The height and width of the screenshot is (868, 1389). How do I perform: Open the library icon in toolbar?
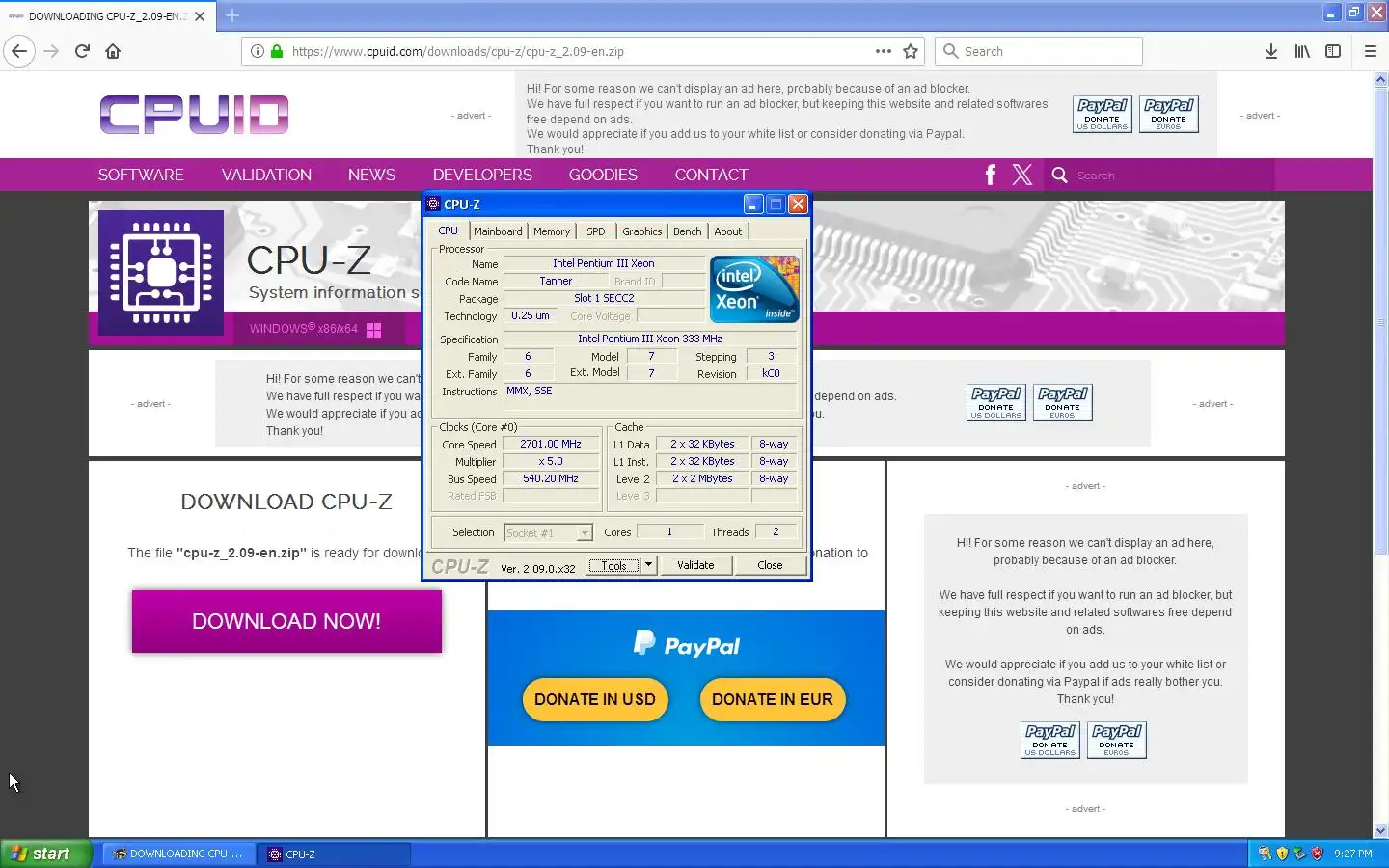1302,51
